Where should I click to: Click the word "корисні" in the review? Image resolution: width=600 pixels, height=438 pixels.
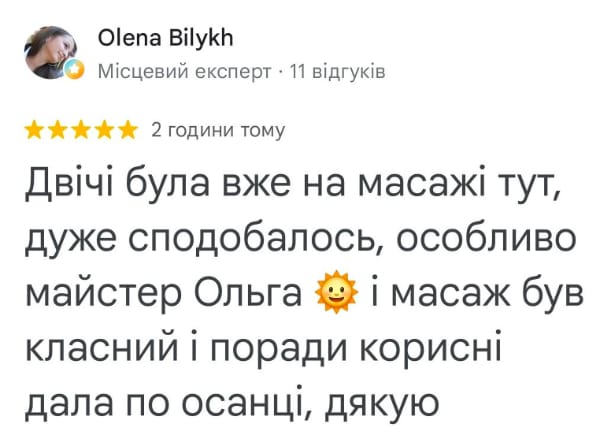coord(430,347)
